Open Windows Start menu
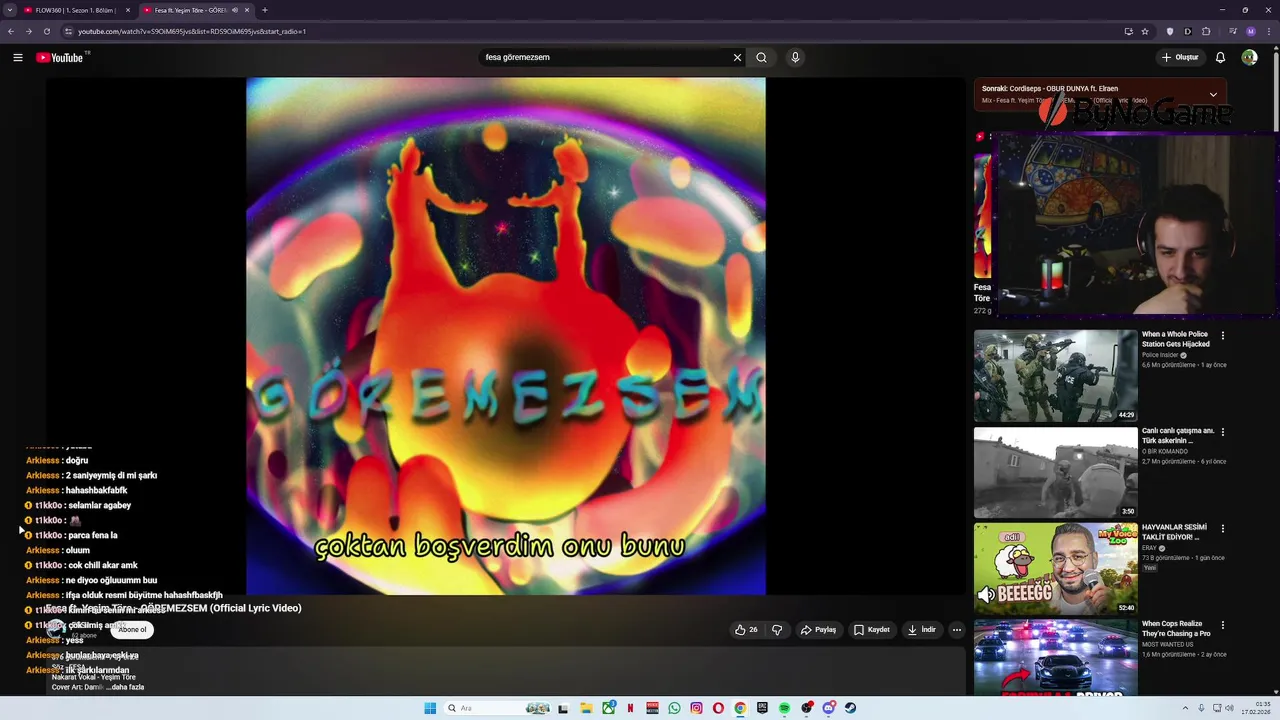Screen dimensions: 1280x720 coord(430,708)
